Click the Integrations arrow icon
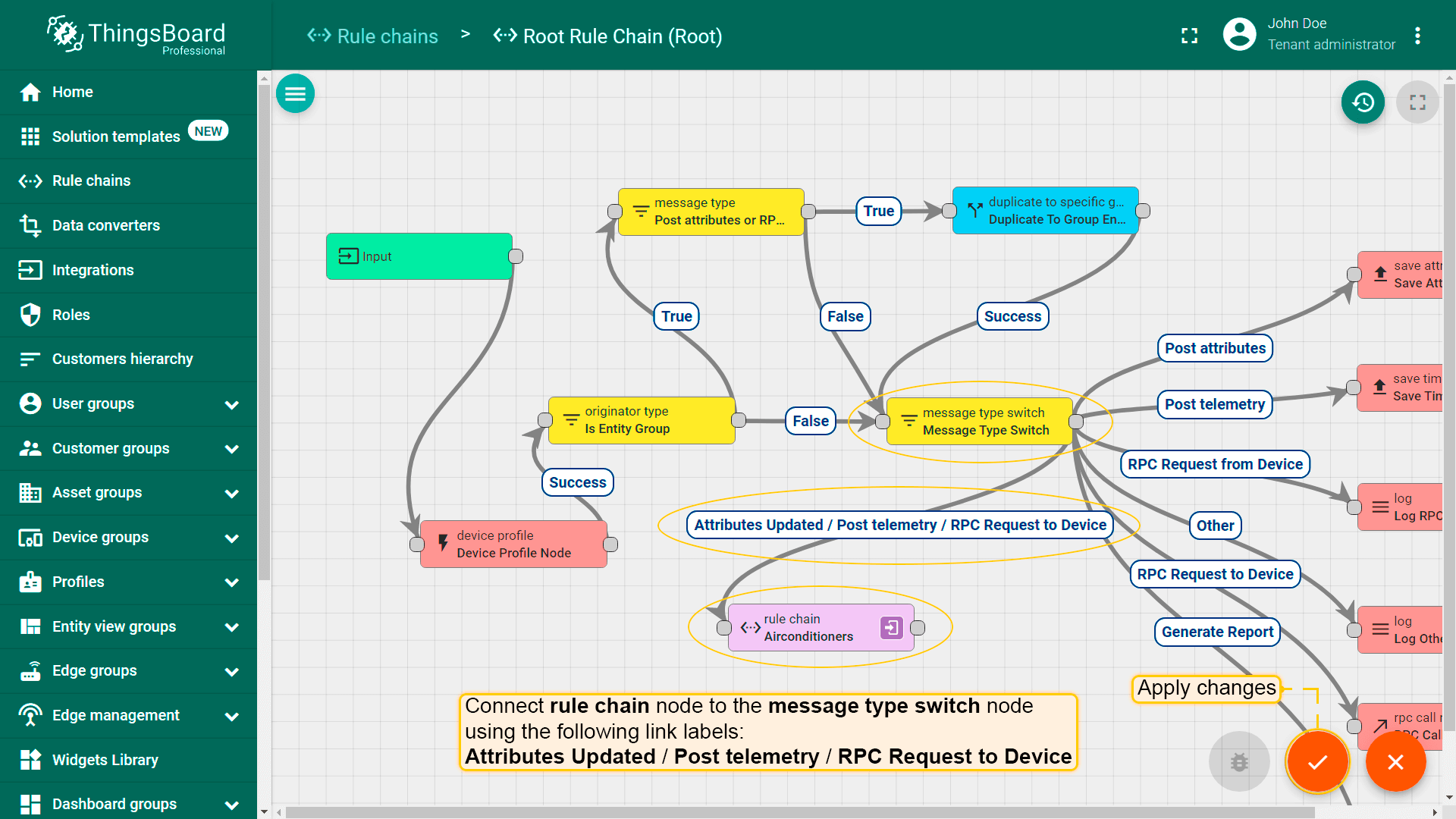This screenshot has width=1456, height=819. (30, 270)
